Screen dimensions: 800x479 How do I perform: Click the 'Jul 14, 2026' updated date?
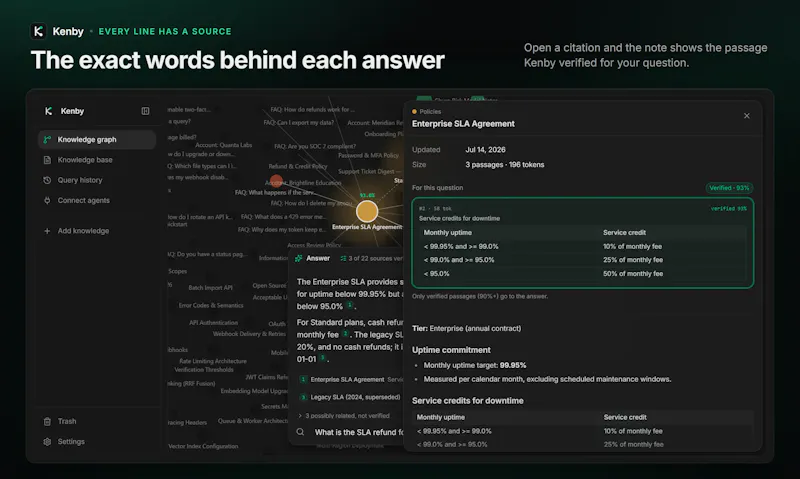[485, 149]
